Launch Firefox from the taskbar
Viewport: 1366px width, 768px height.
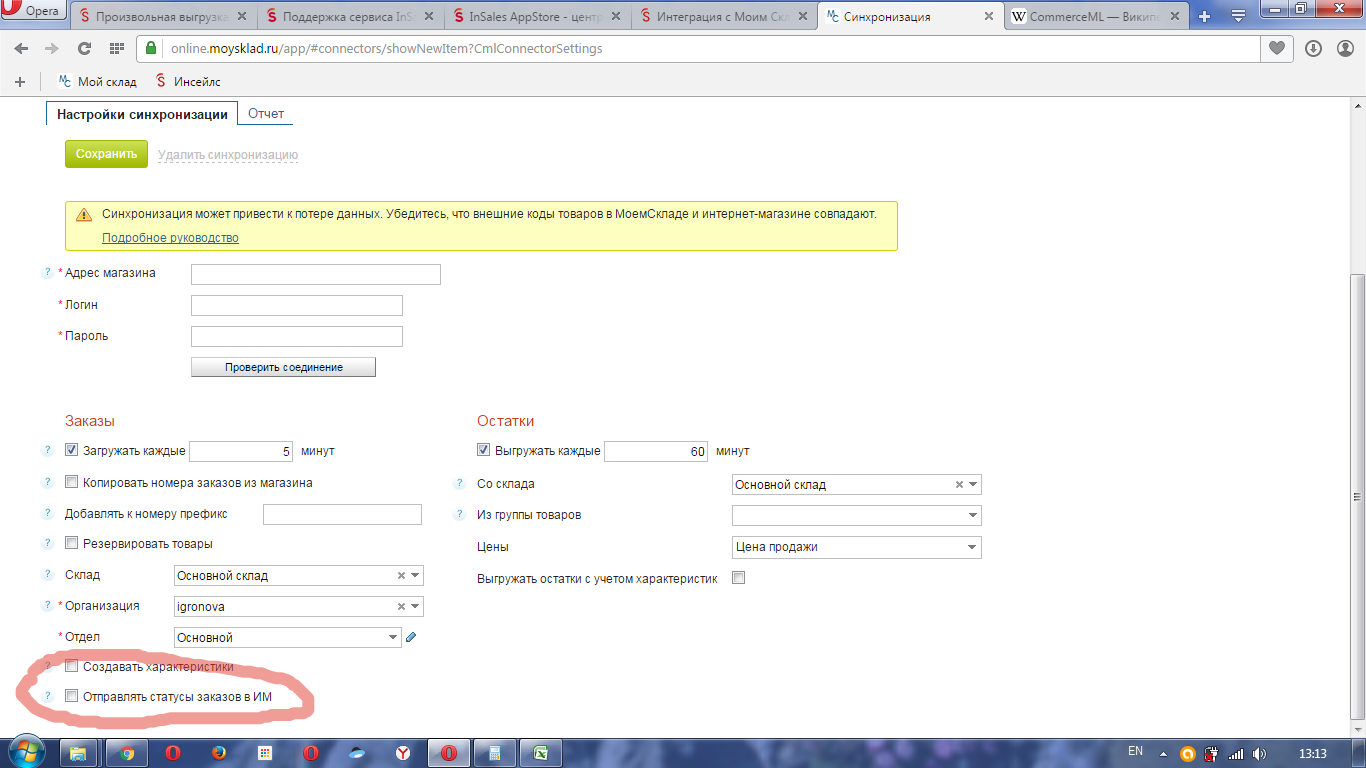pos(219,753)
